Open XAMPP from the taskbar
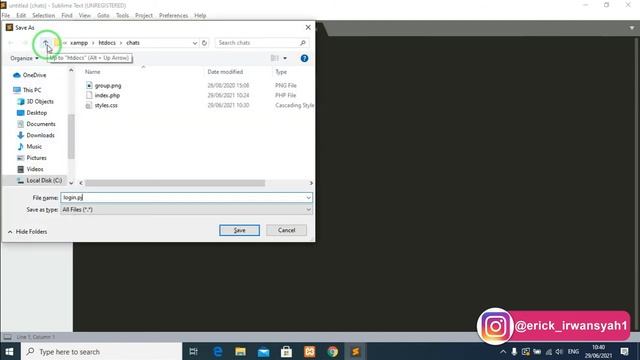The width and height of the screenshot is (640, 360). pos(309,351)
